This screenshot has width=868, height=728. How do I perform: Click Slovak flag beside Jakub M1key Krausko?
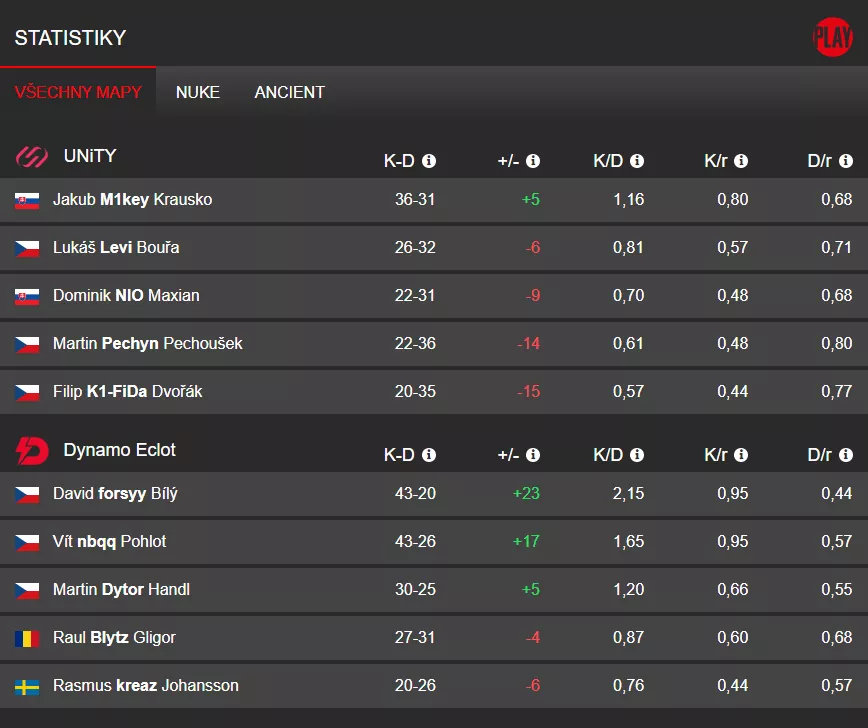(27, 200)
